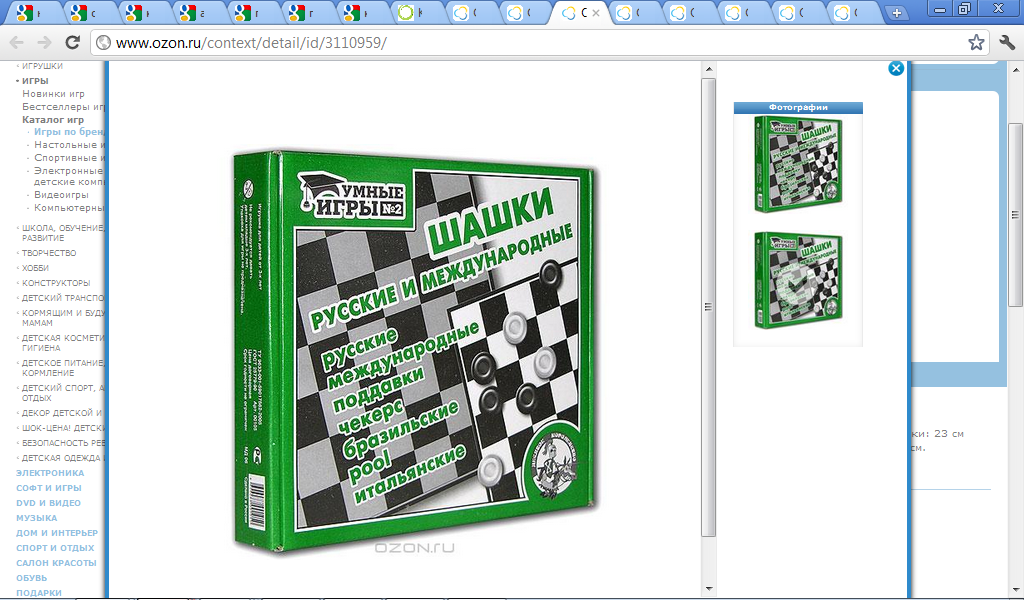Viewport: 1024px width, 600px height.
Task: Open Новинки игр link
Action: click(x=54, y=94)
